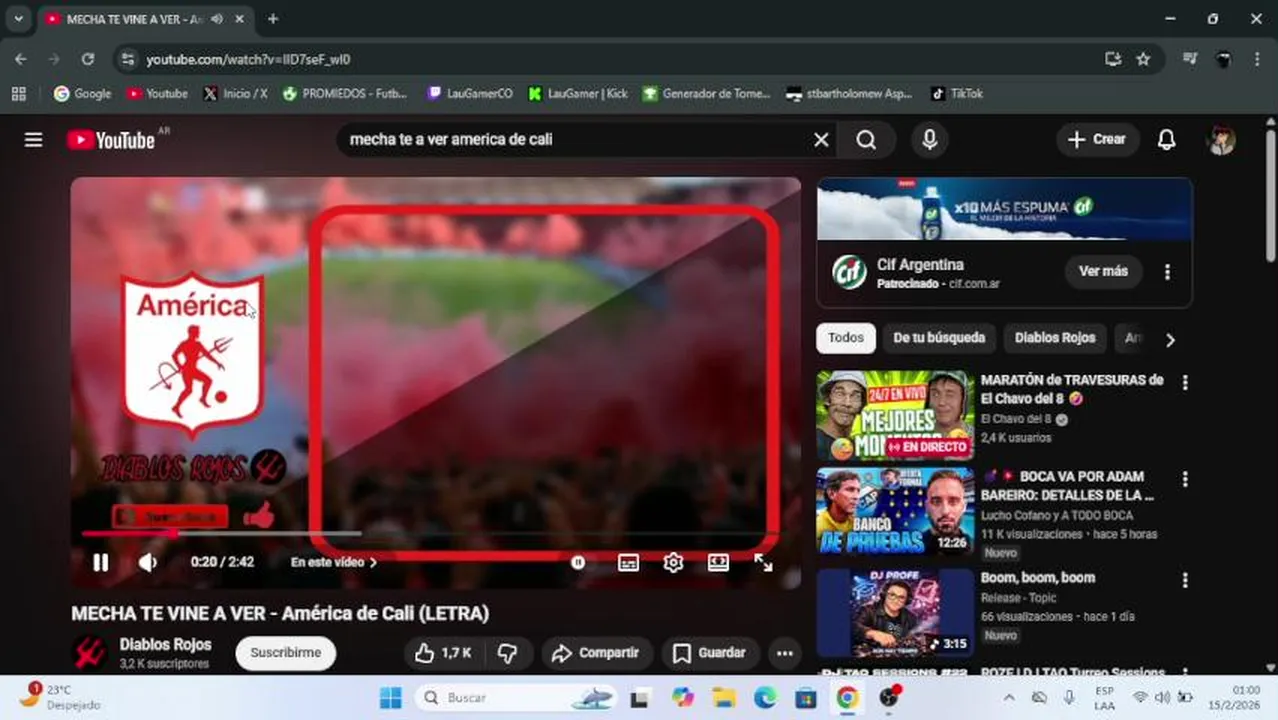This screenshot has width=1278, height=720.
Task: Open YouTube notifications bell
Action: (1166, 140)
